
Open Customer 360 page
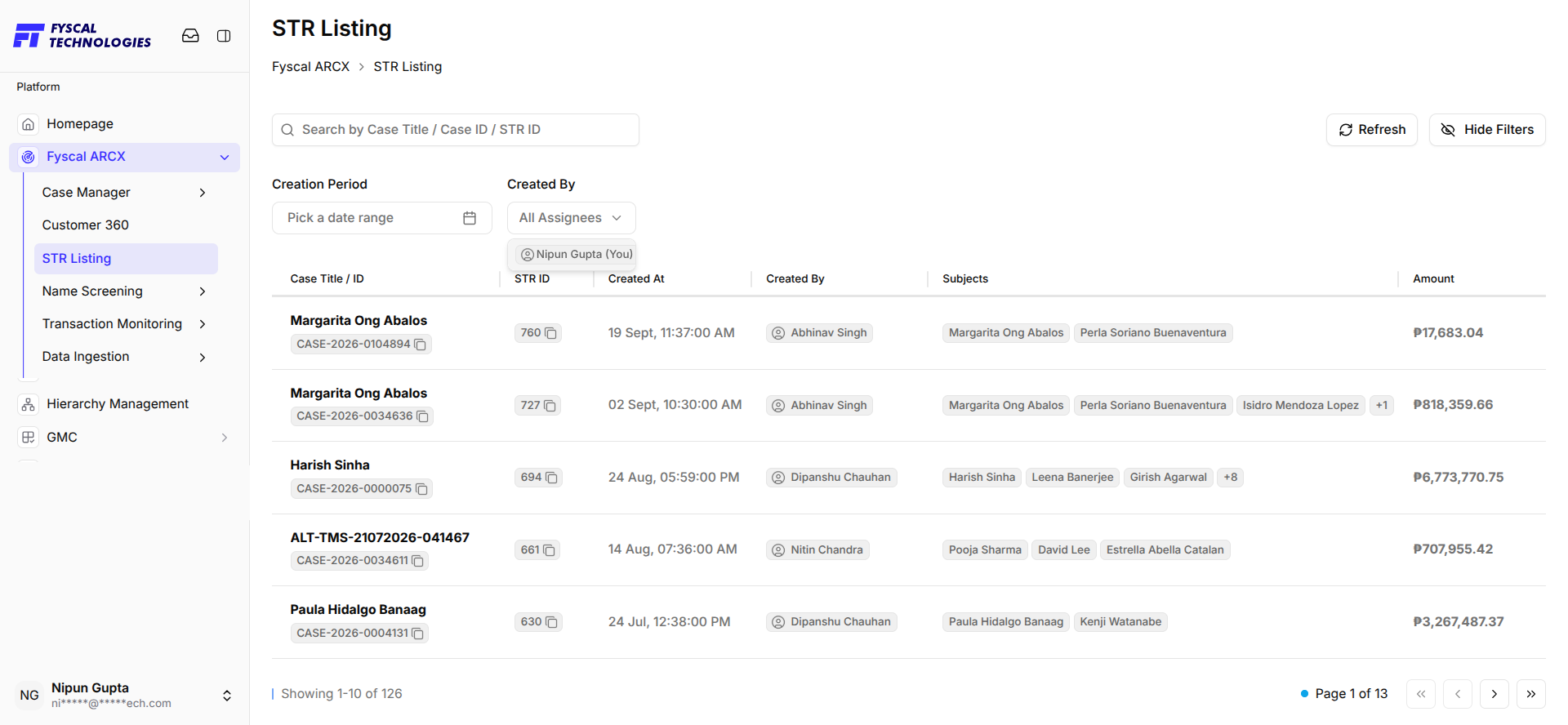(86, 225)
